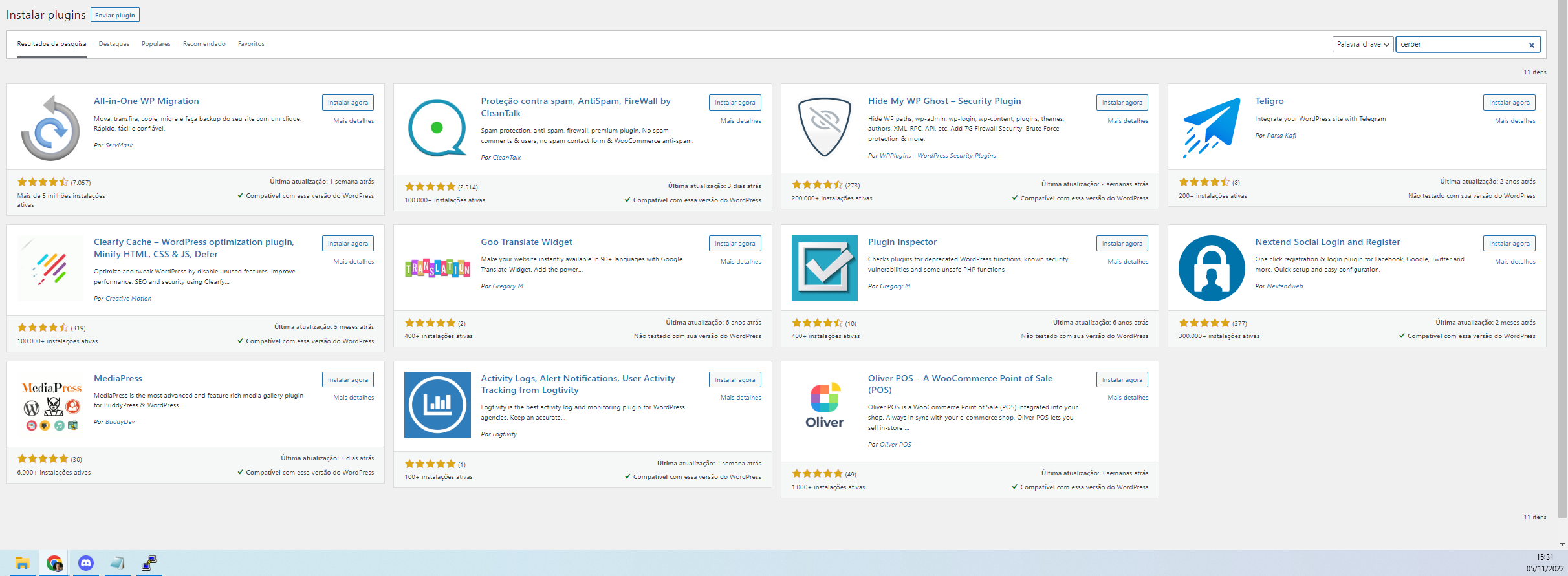The height and width of the screenshot is (576, 1568).
Task: Install All-in-One WP Migration now
Action: coord(348,102)
